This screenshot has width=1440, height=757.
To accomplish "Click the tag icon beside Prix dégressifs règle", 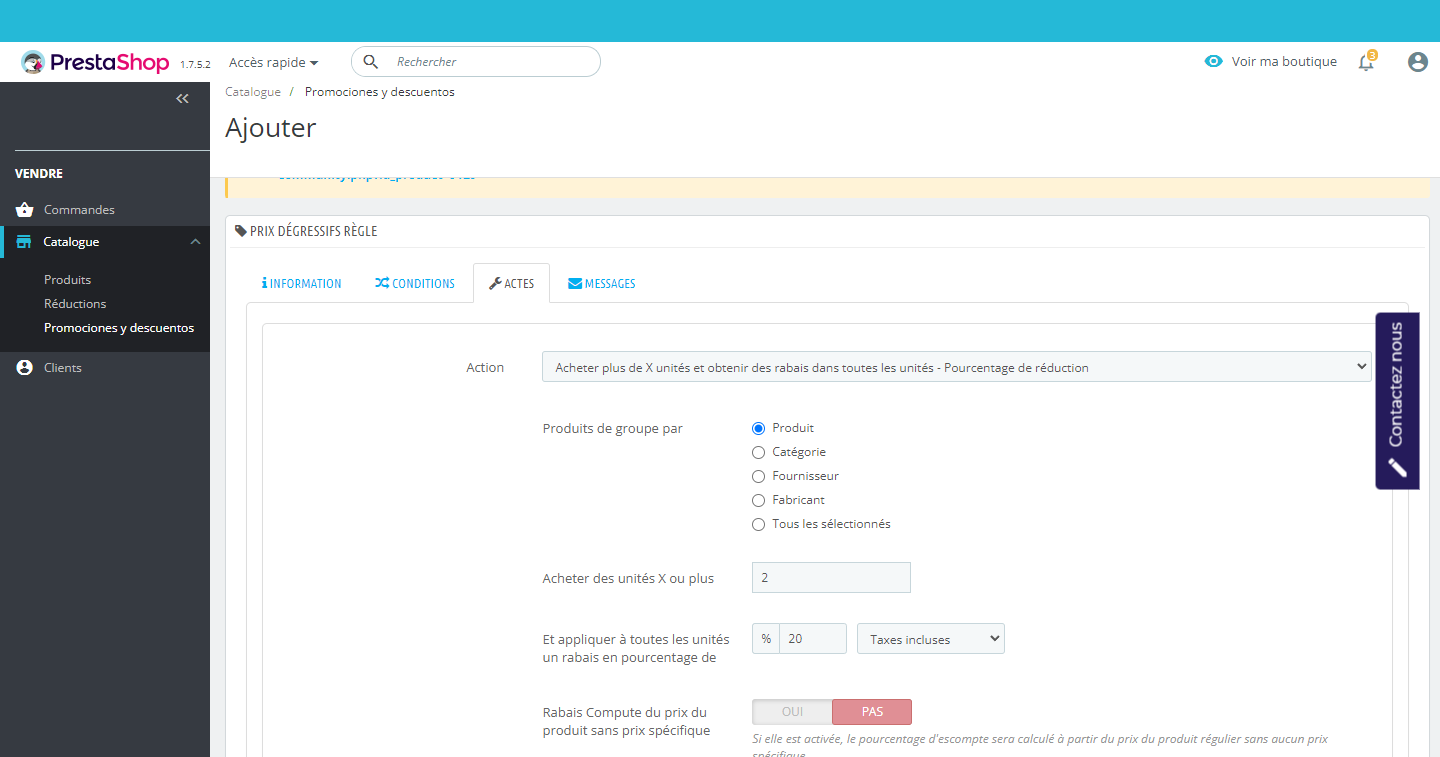I will click(x=240, y=231).
